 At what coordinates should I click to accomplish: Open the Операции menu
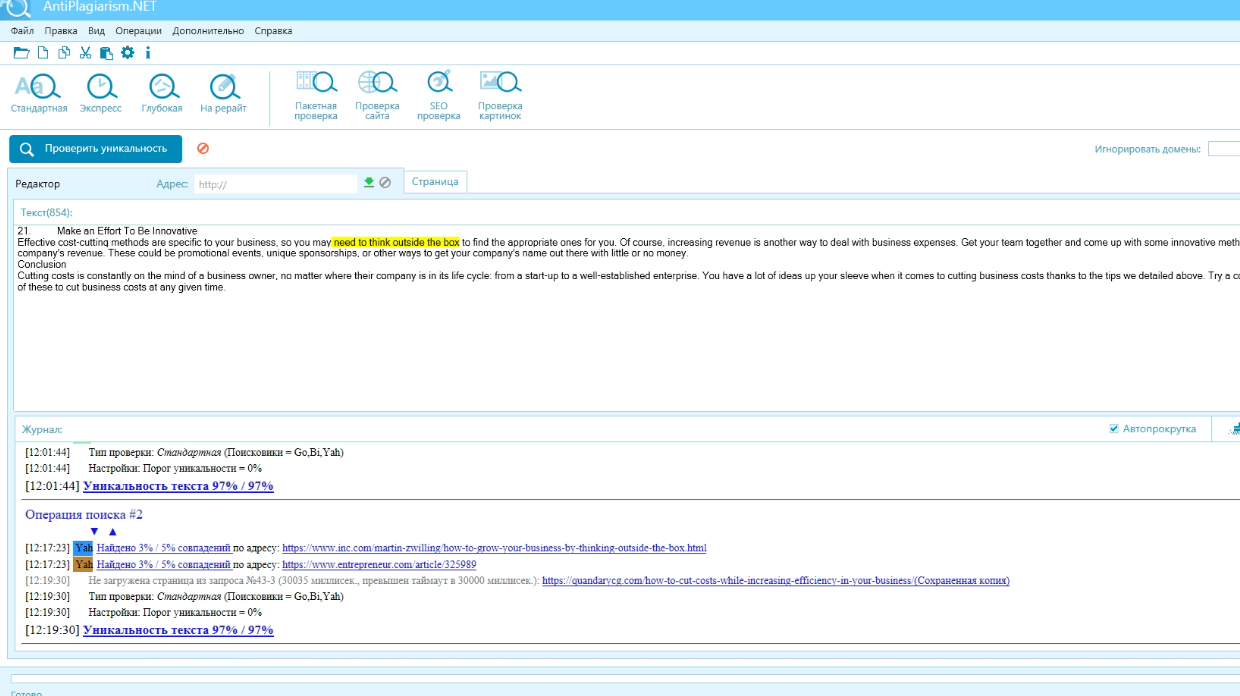138,31
